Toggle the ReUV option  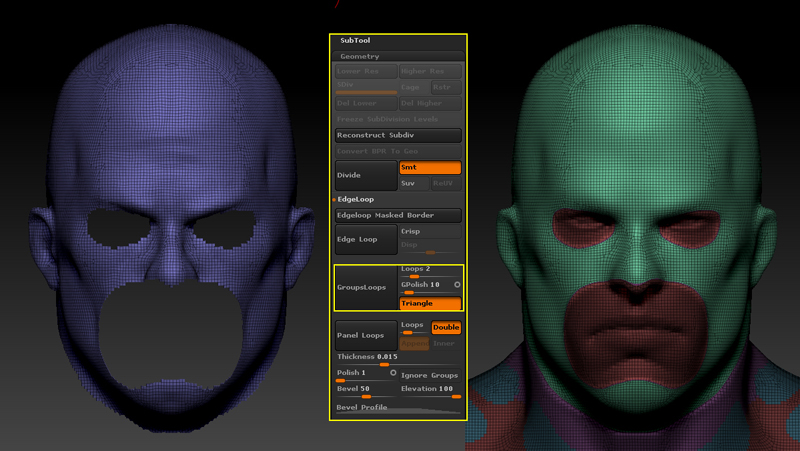point(446,183)
